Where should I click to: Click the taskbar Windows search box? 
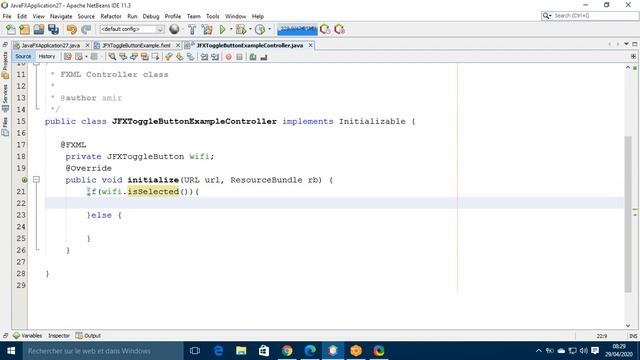(103, 351)
